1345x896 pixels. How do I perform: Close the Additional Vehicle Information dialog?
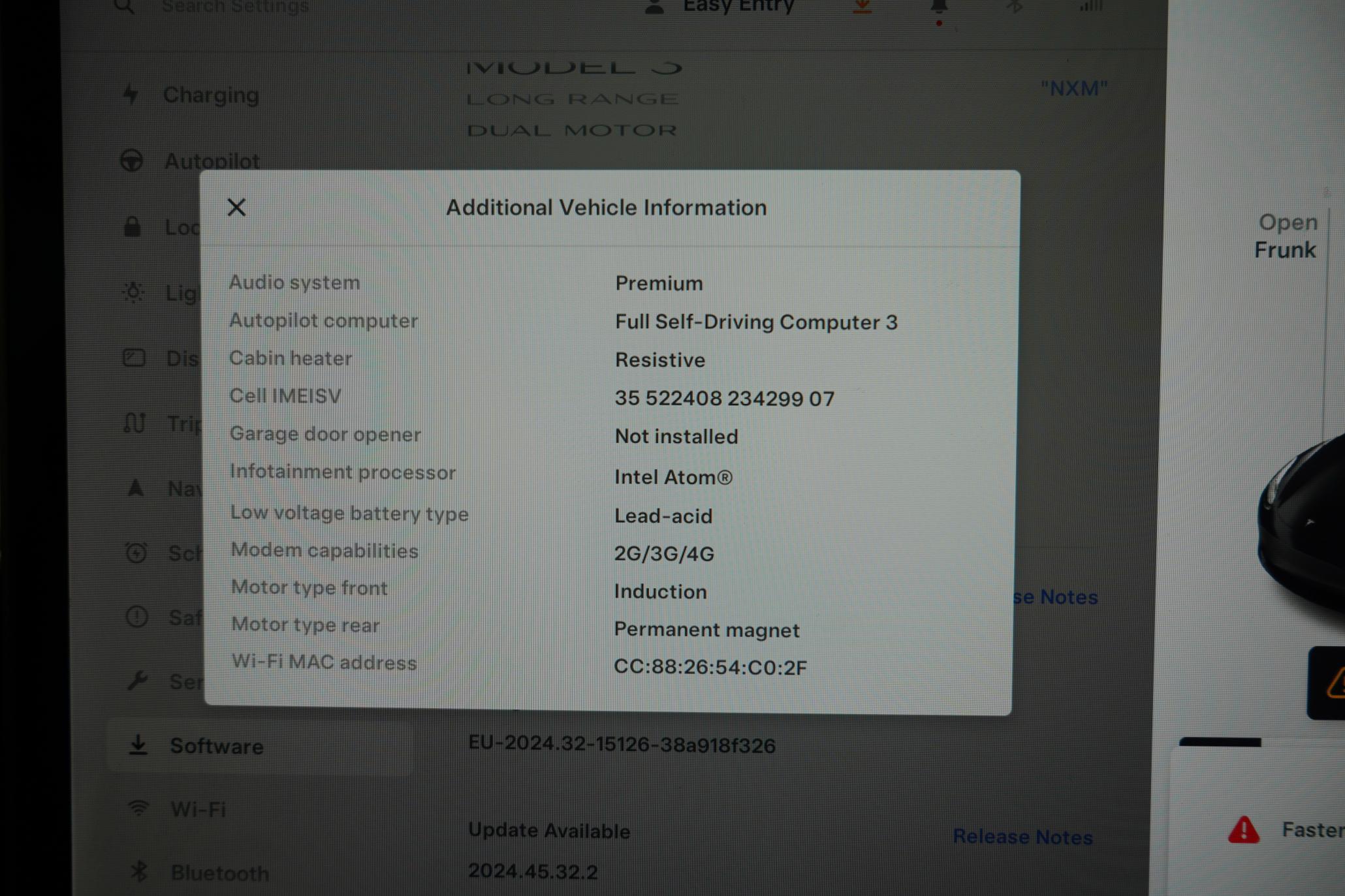coord(236,208)
